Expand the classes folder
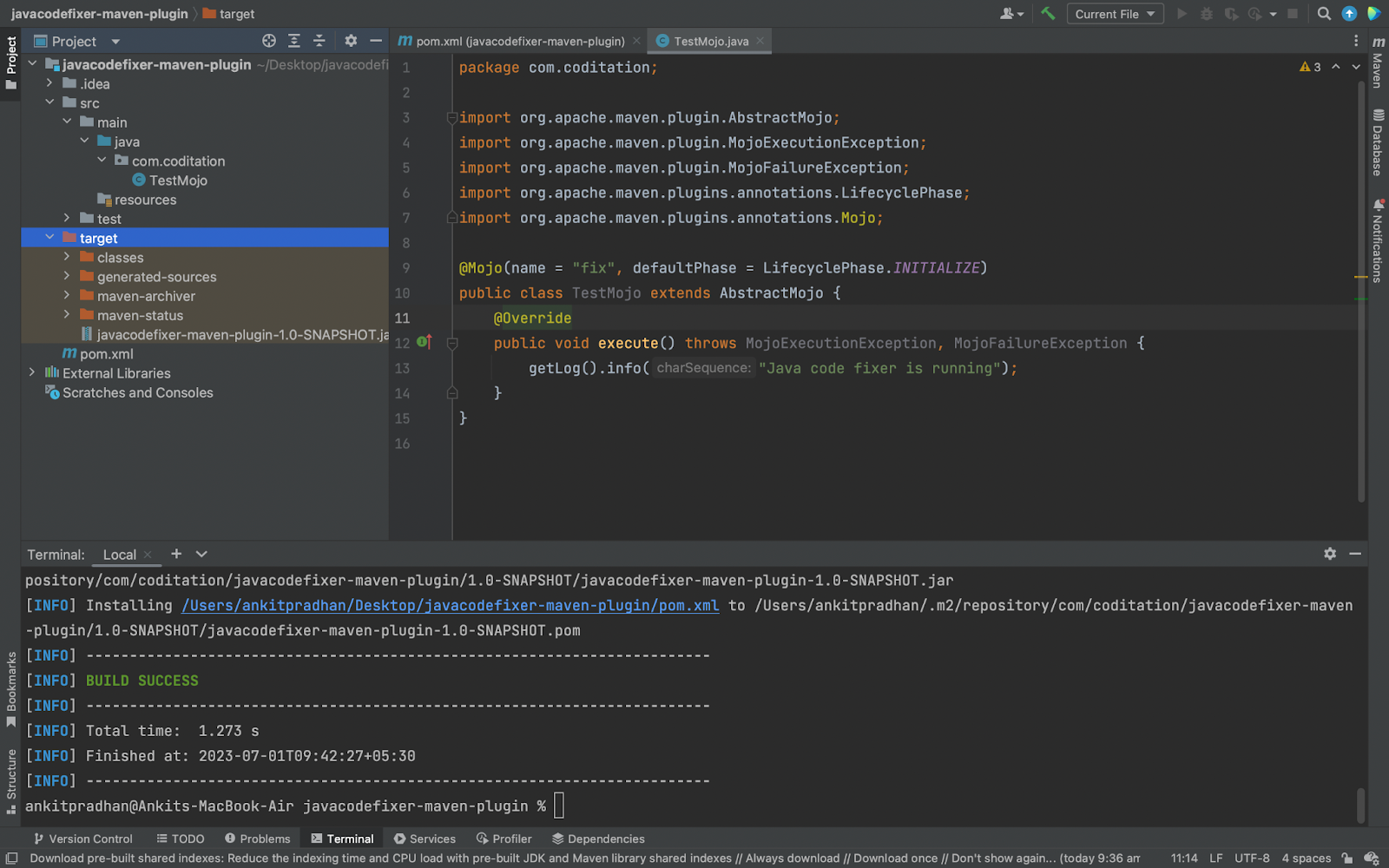This screenshot has width=1389, height=868. 67,257
